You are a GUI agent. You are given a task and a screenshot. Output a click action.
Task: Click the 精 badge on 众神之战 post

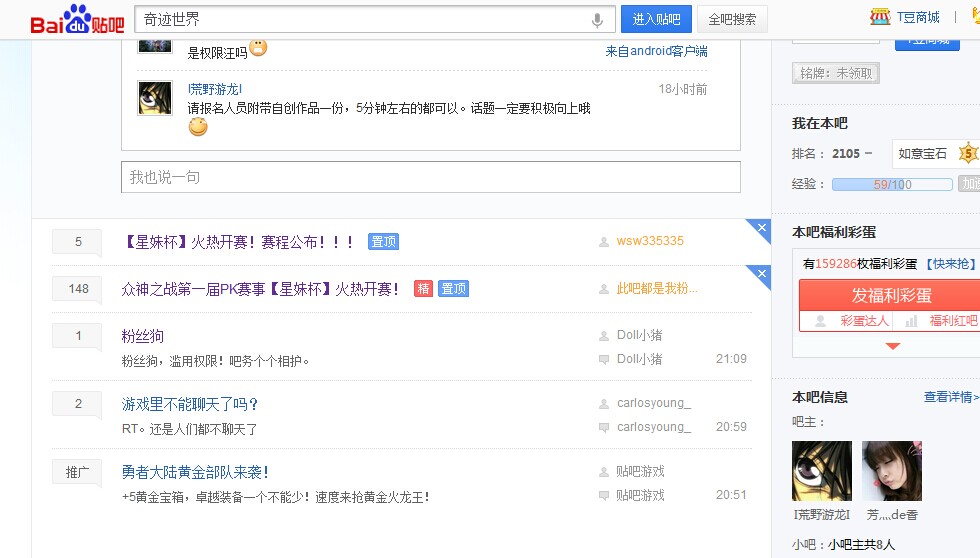[423, 289]
